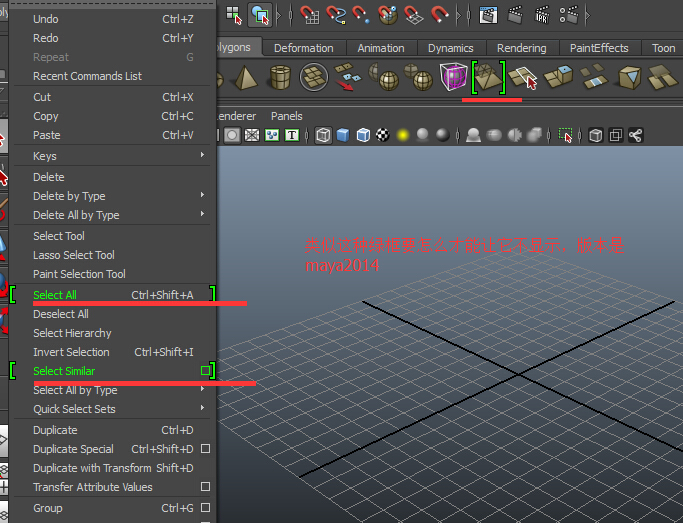This screenshot has width=683, height=523.
Task: Toggle X-ray cube icon in panel toolbar
Action: tap(595, 135)
